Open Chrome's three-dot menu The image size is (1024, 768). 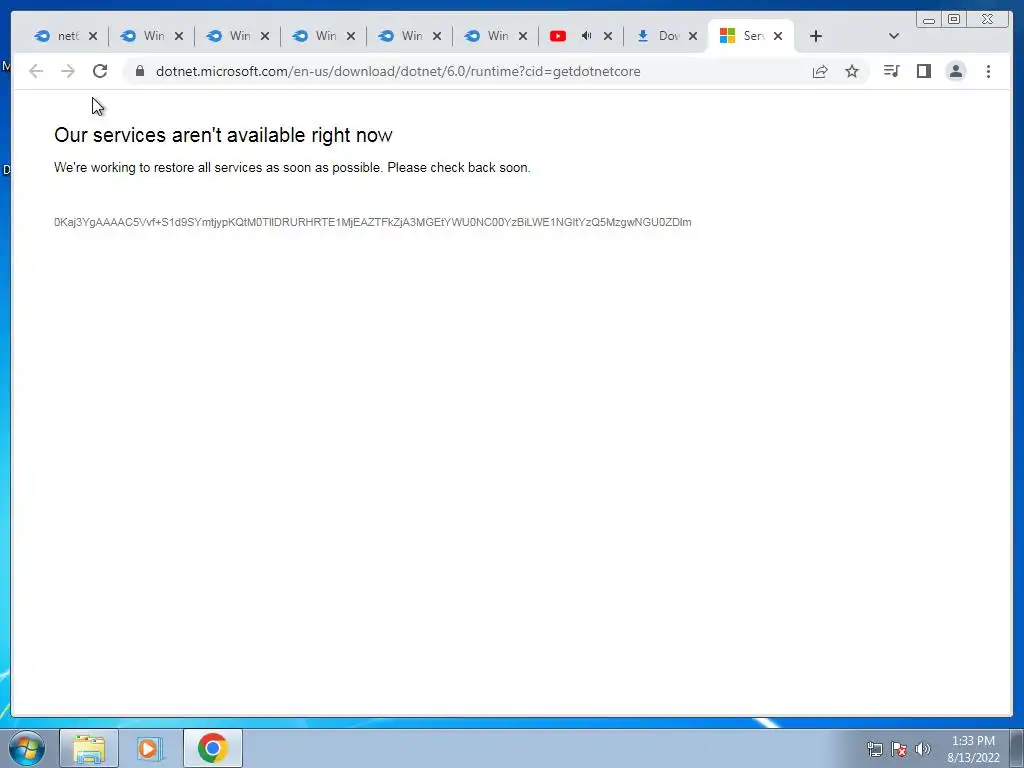click(x=988, y=71)
